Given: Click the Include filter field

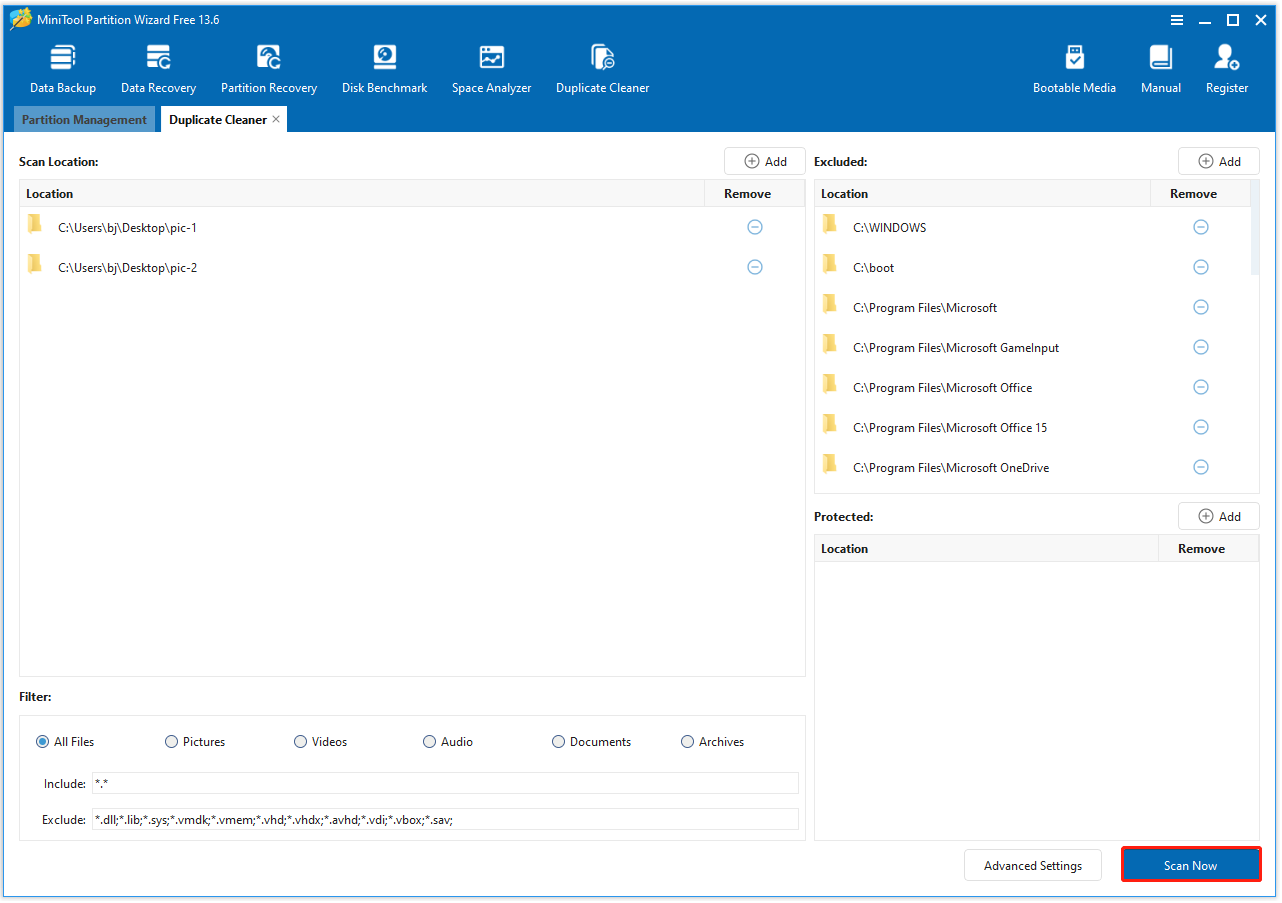Looking at the screenshot, I should coord(445,783).
